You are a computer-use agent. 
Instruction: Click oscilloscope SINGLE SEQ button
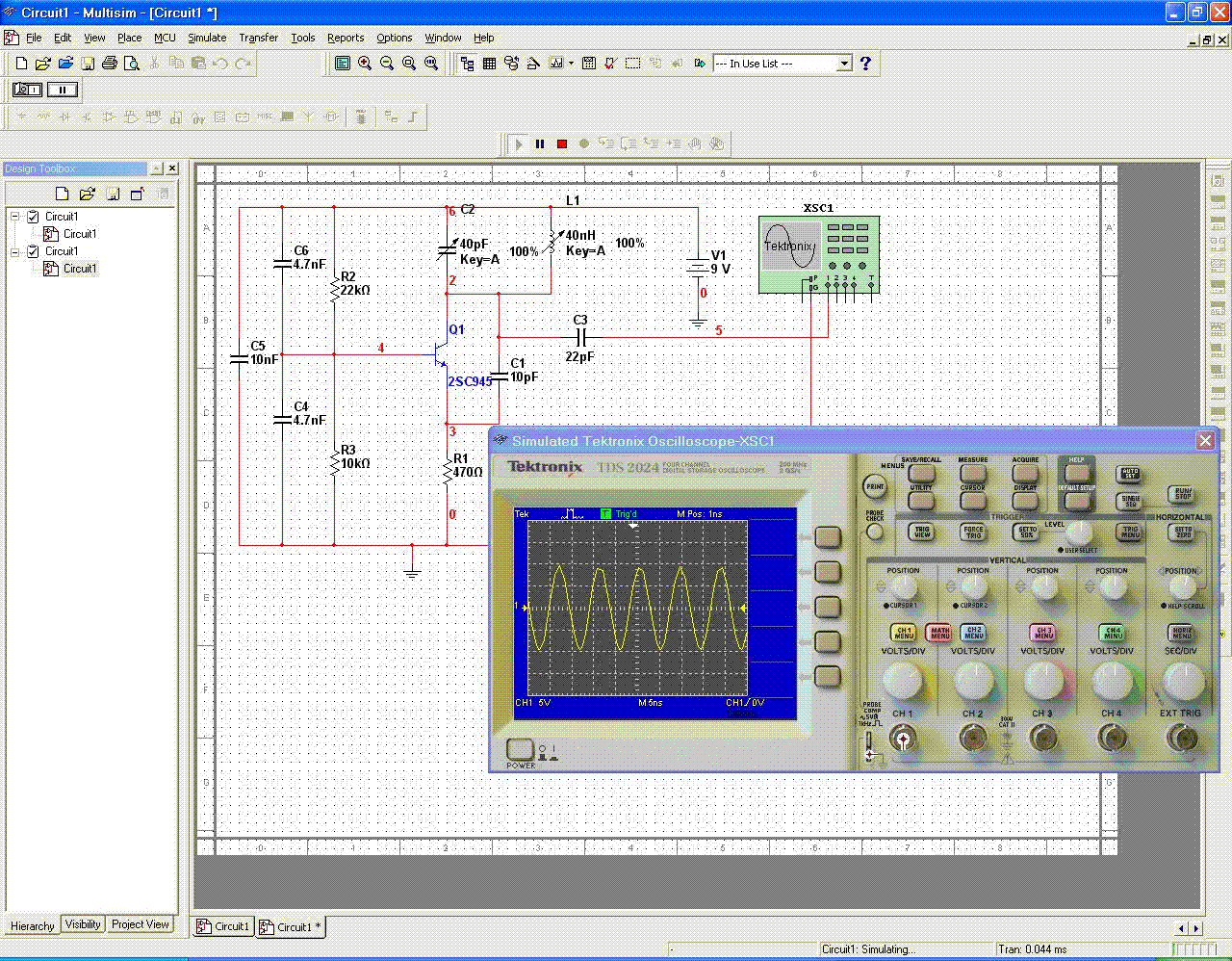tap(1130, 501)
